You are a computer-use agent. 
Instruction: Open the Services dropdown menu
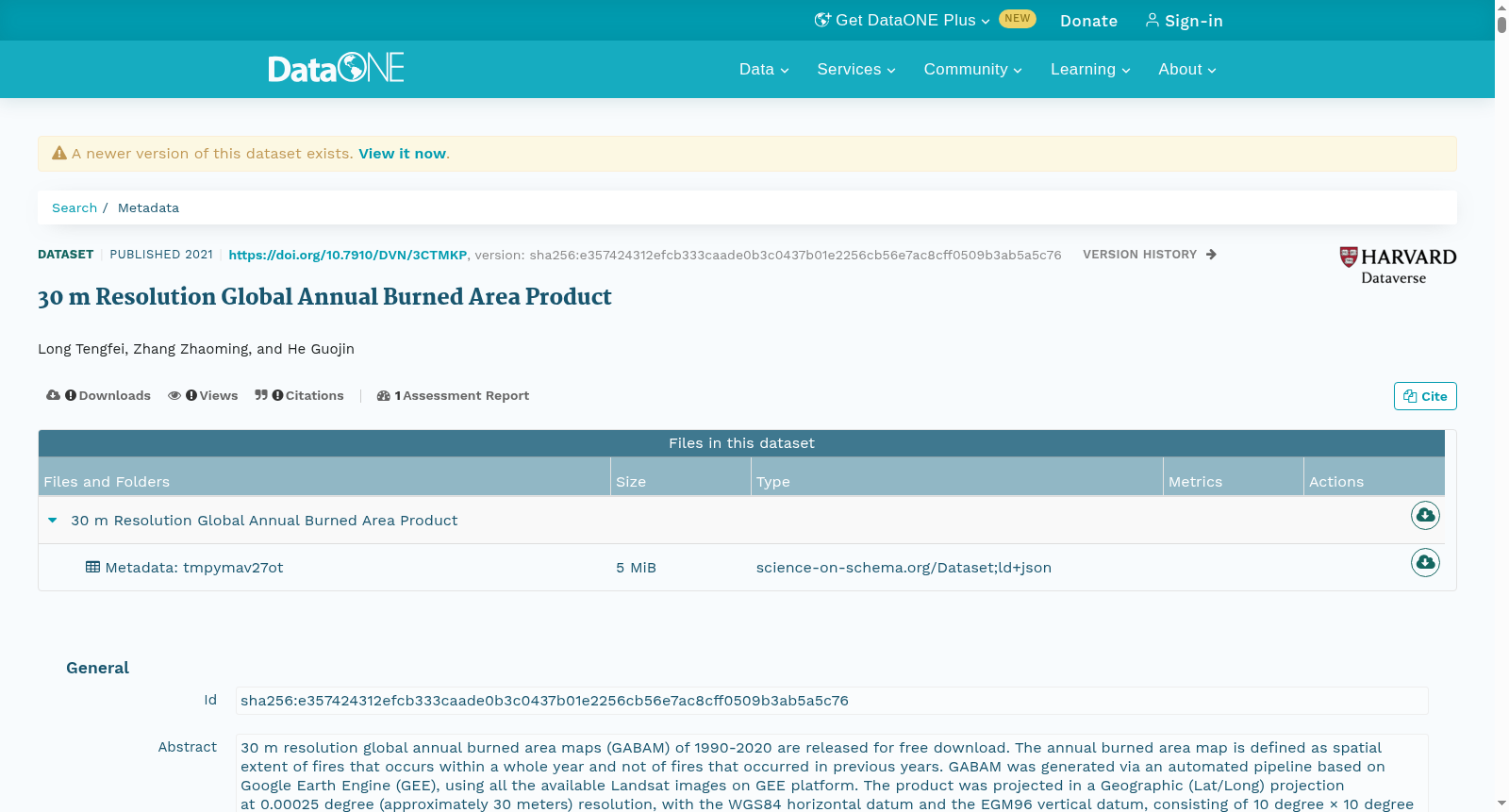pos(856,69)
